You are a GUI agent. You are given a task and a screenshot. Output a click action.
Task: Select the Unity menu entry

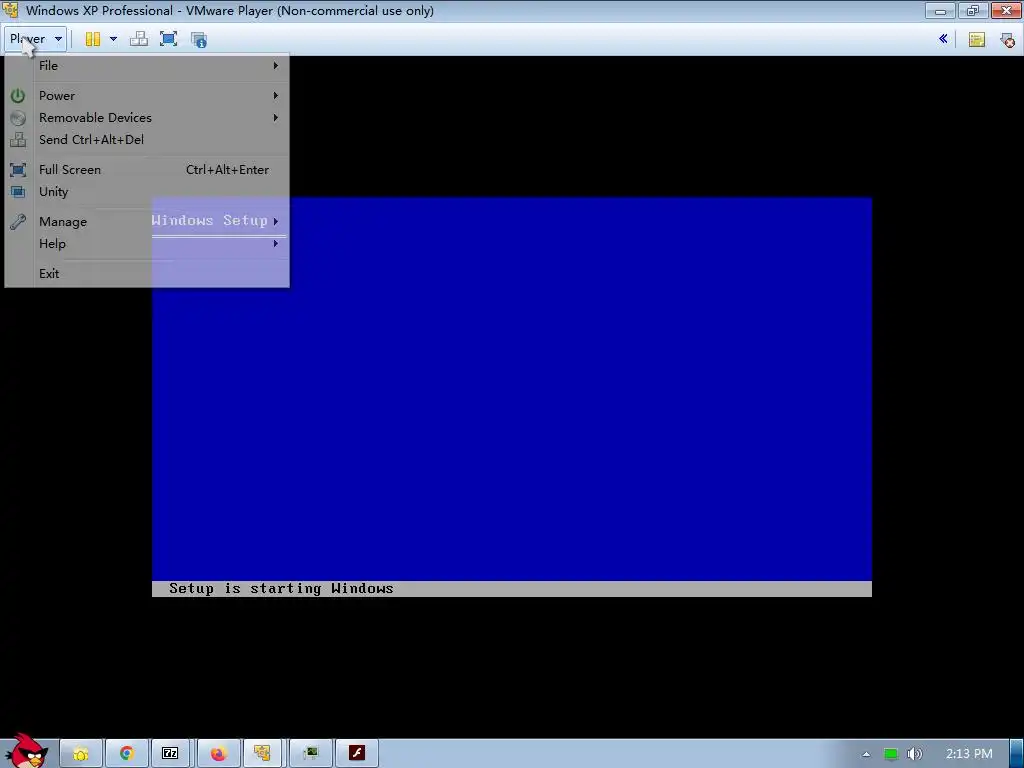147,192
